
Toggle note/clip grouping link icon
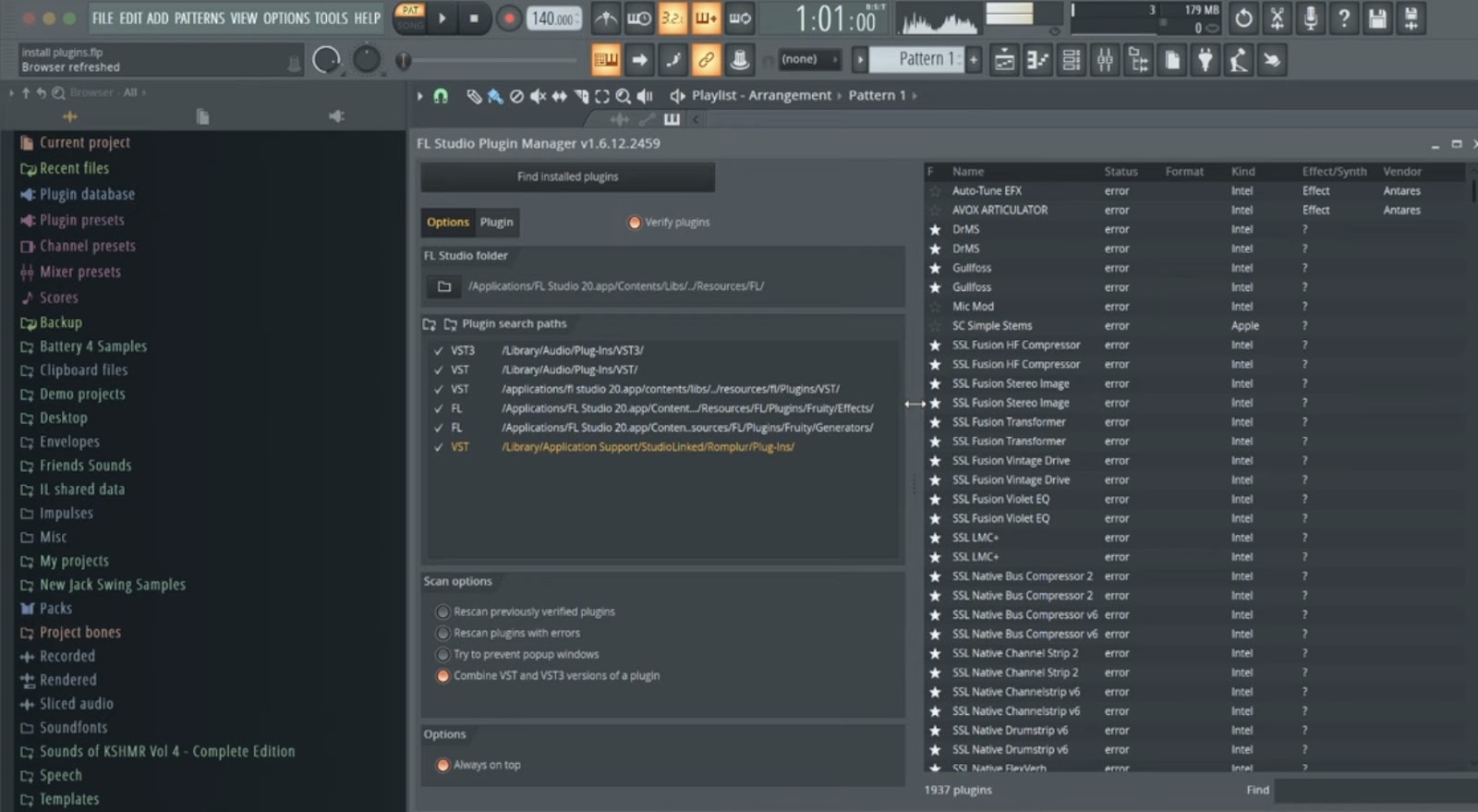(706, 60)
